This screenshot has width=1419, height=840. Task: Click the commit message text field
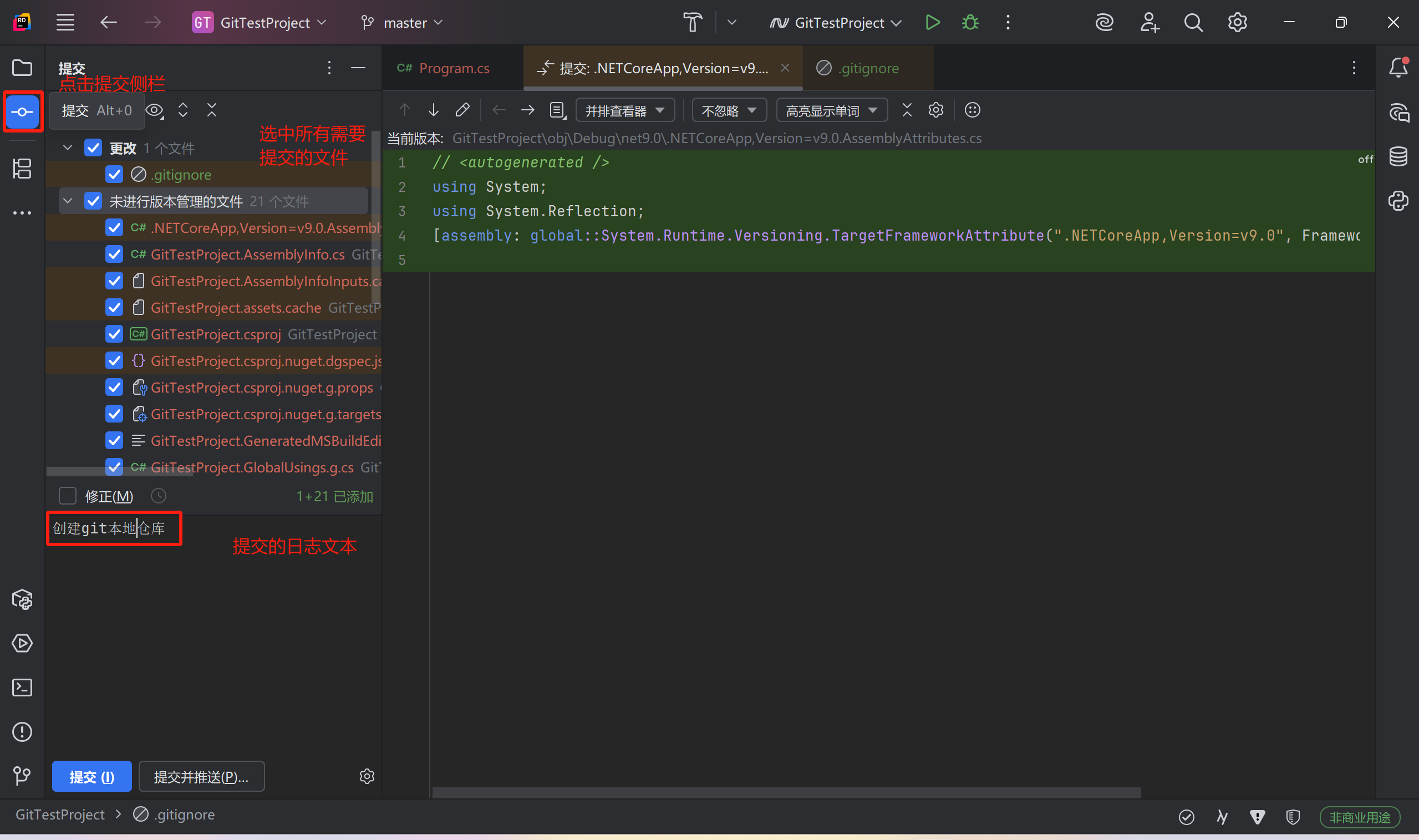coord(113,529)
